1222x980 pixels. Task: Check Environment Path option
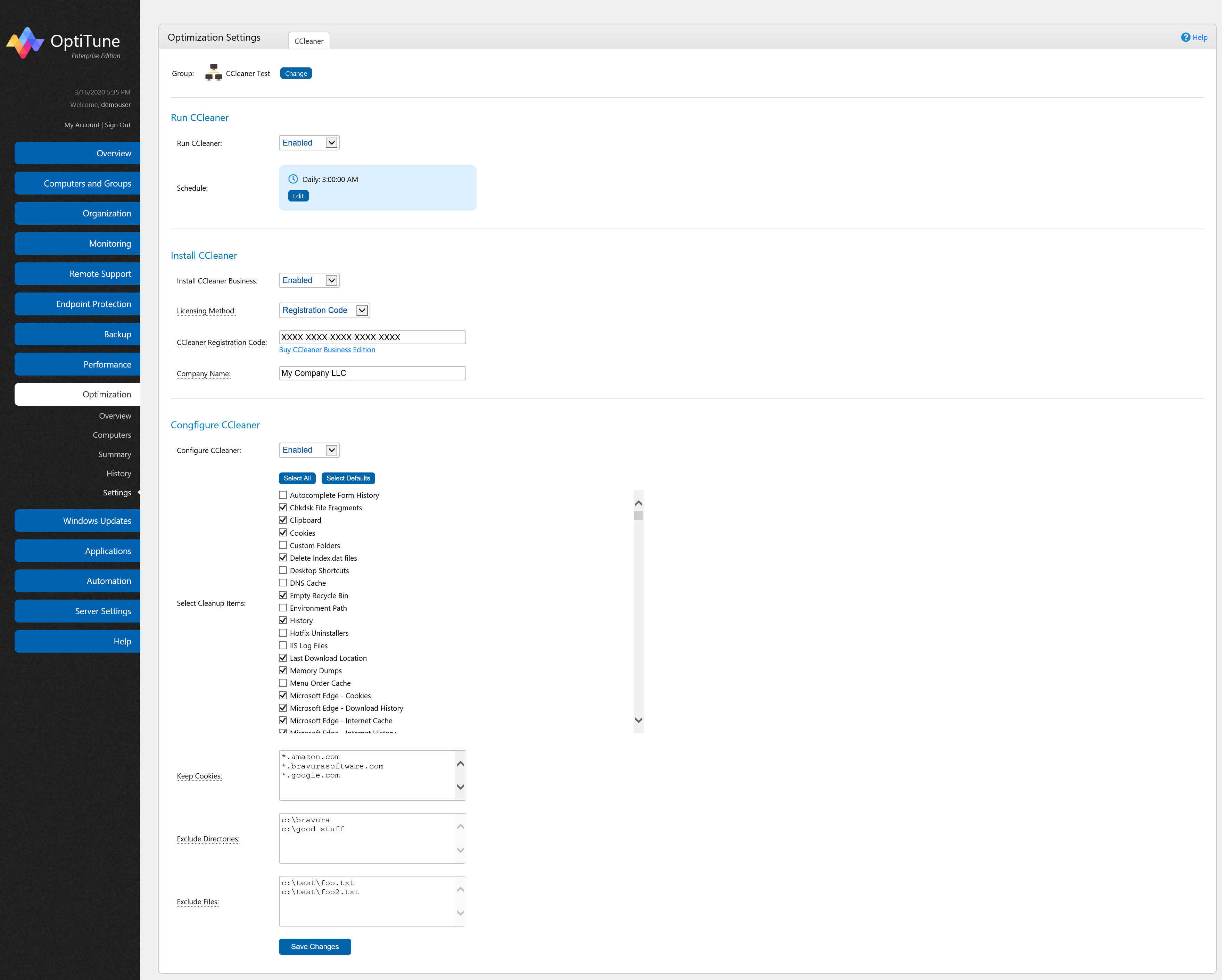pos(283,608)
